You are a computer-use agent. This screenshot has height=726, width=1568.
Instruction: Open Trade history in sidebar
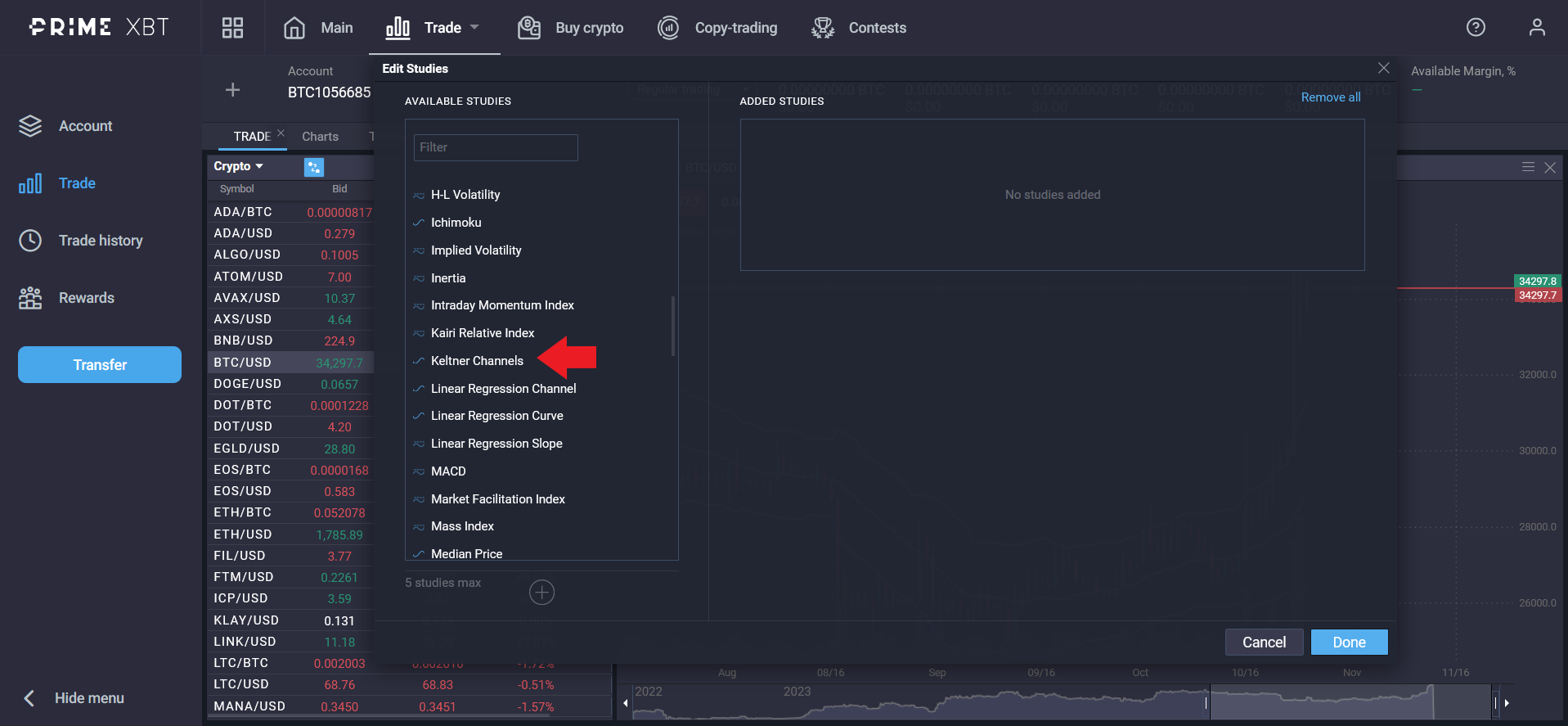pos(81,241)
